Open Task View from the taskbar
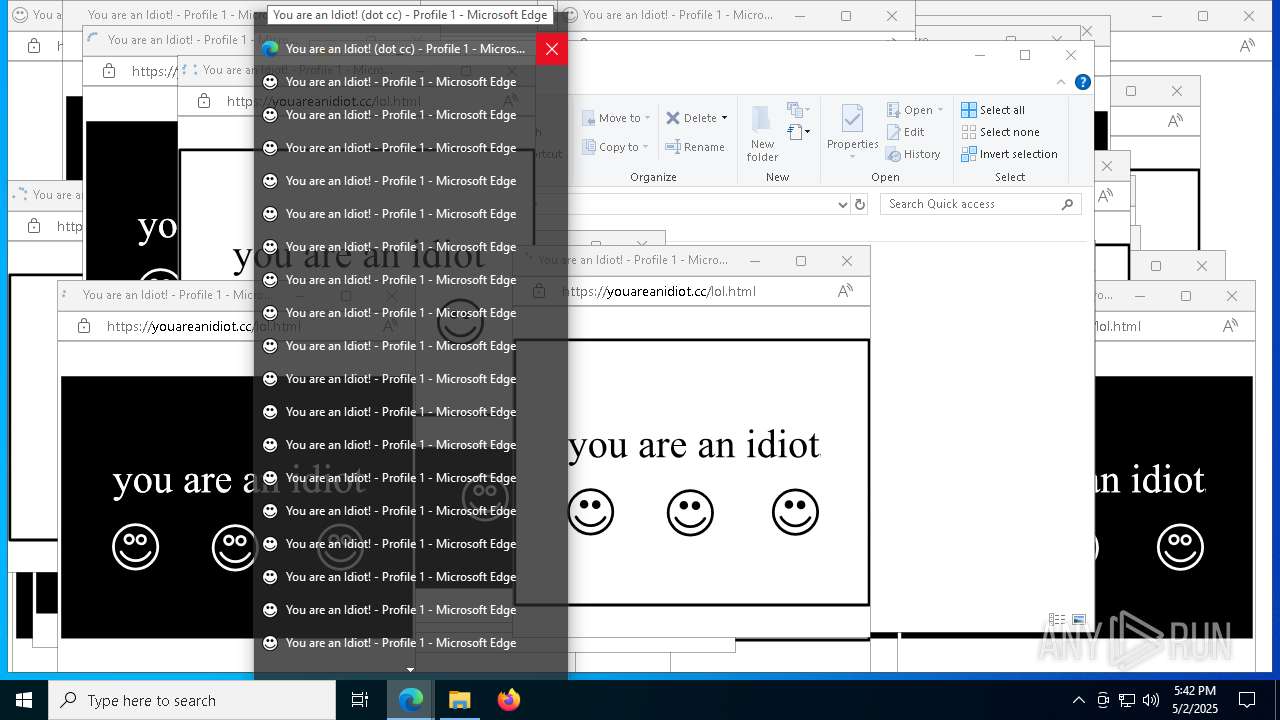 tap(360, 700)
